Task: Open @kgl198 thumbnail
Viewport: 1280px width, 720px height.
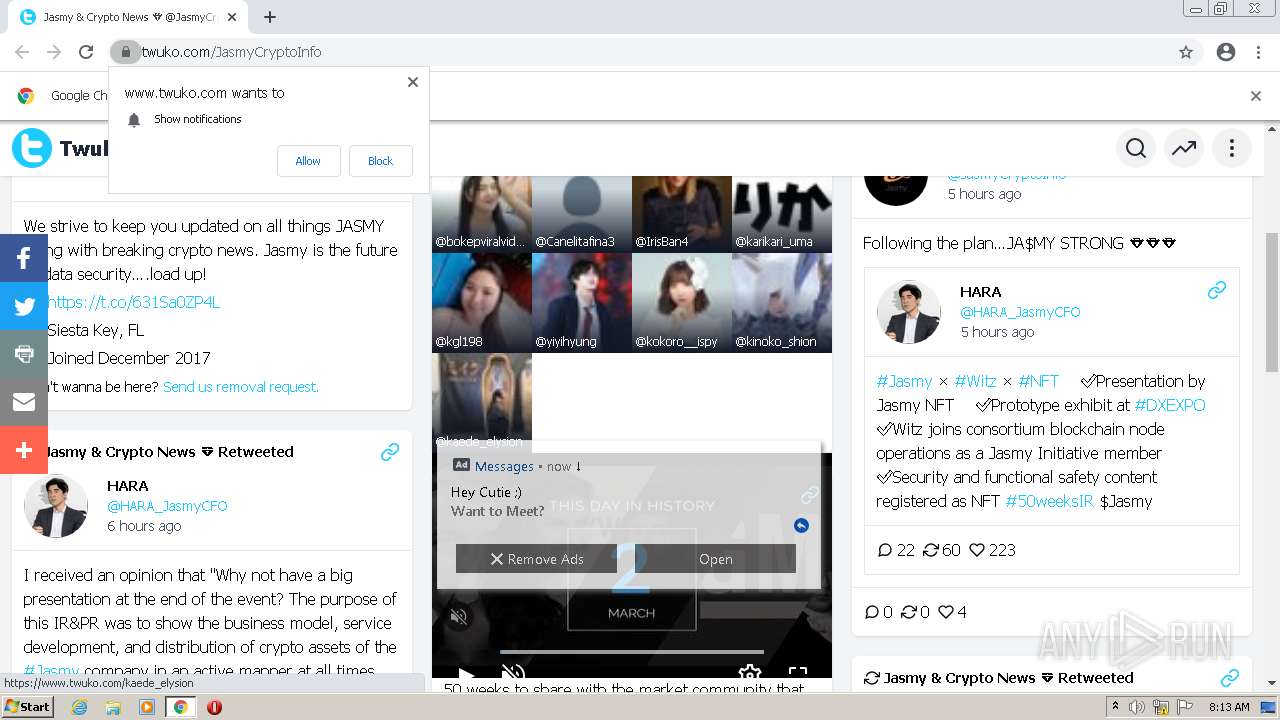Action: (482, 302)
